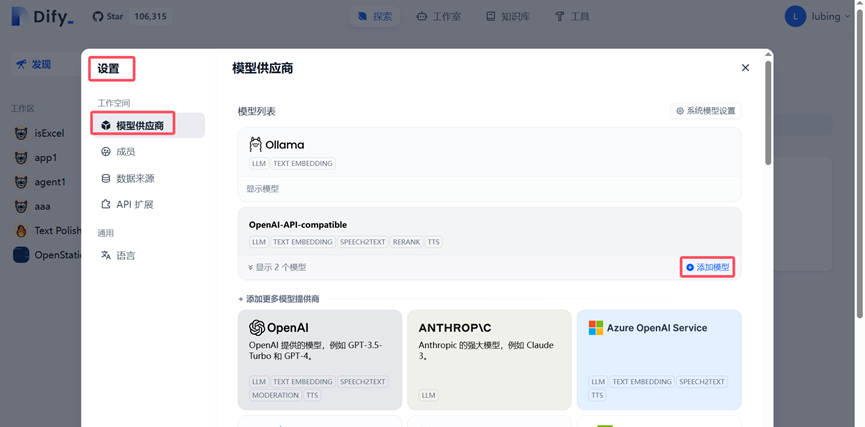865x427 pixels.
Task: Click the translate icon beside 语言
Action: click(106, 255)
